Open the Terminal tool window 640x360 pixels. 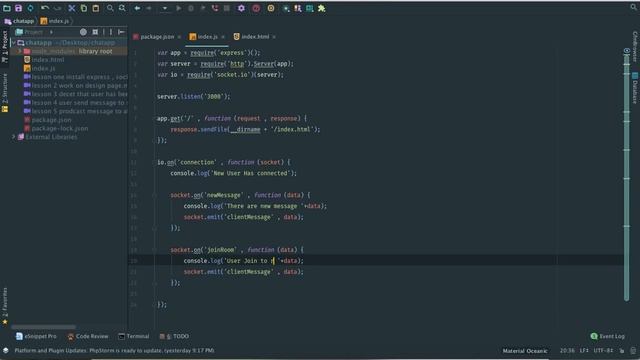click(134, 336)
